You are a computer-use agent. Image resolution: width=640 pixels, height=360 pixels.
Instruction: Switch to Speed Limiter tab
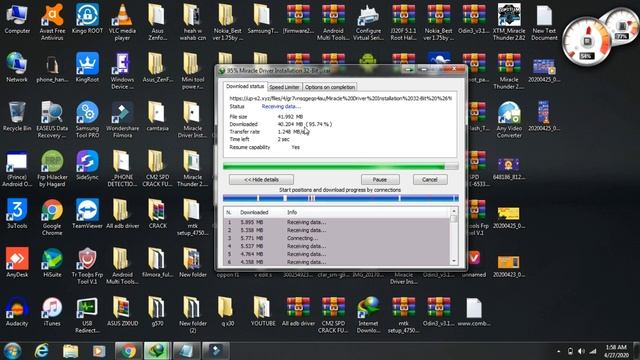tap(284, 87)
